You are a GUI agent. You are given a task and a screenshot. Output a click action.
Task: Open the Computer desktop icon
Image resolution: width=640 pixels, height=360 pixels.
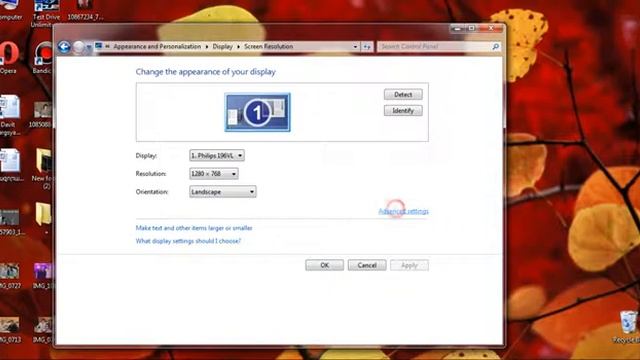(9, 10)
